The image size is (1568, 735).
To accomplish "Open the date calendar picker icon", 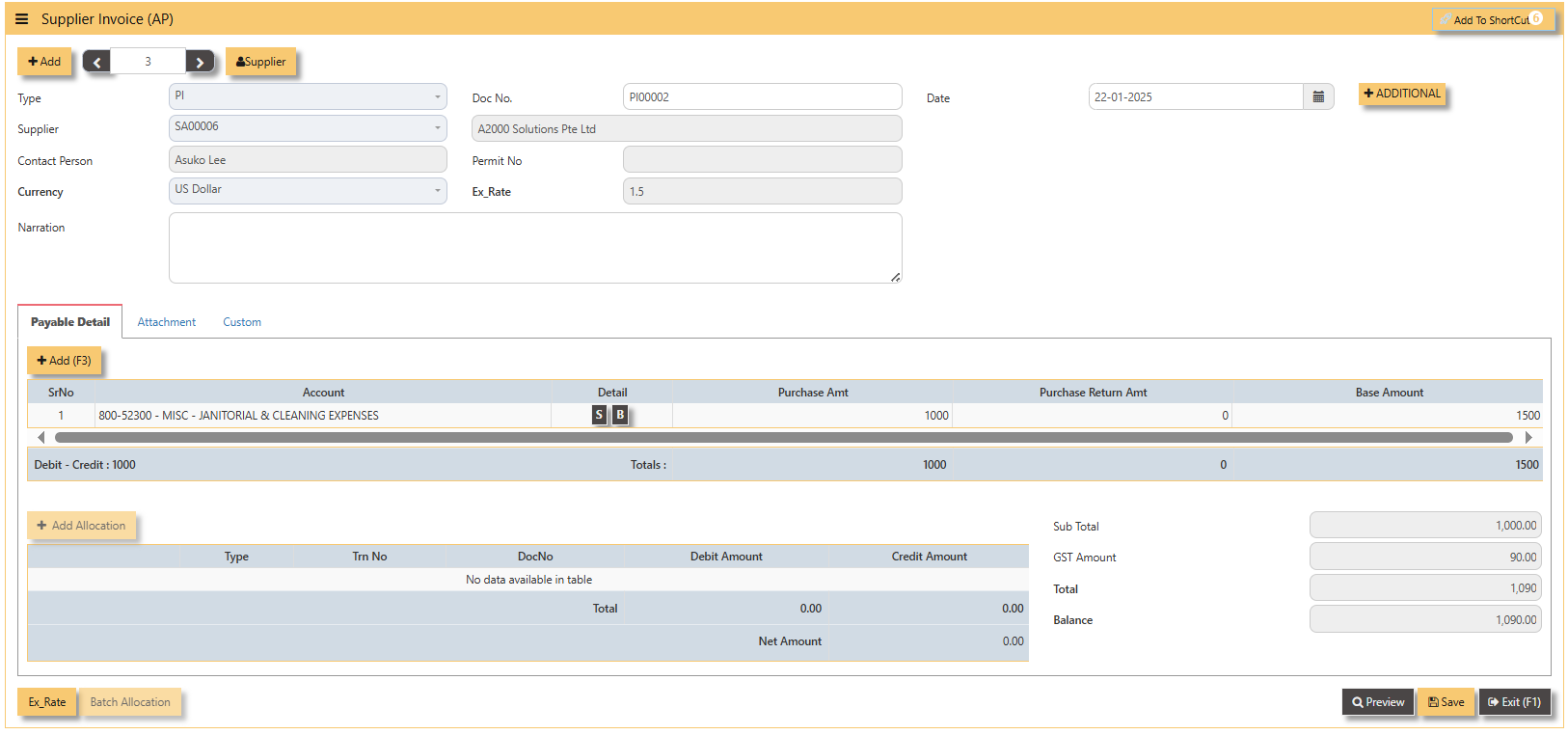I will (x=1318, y=96).
